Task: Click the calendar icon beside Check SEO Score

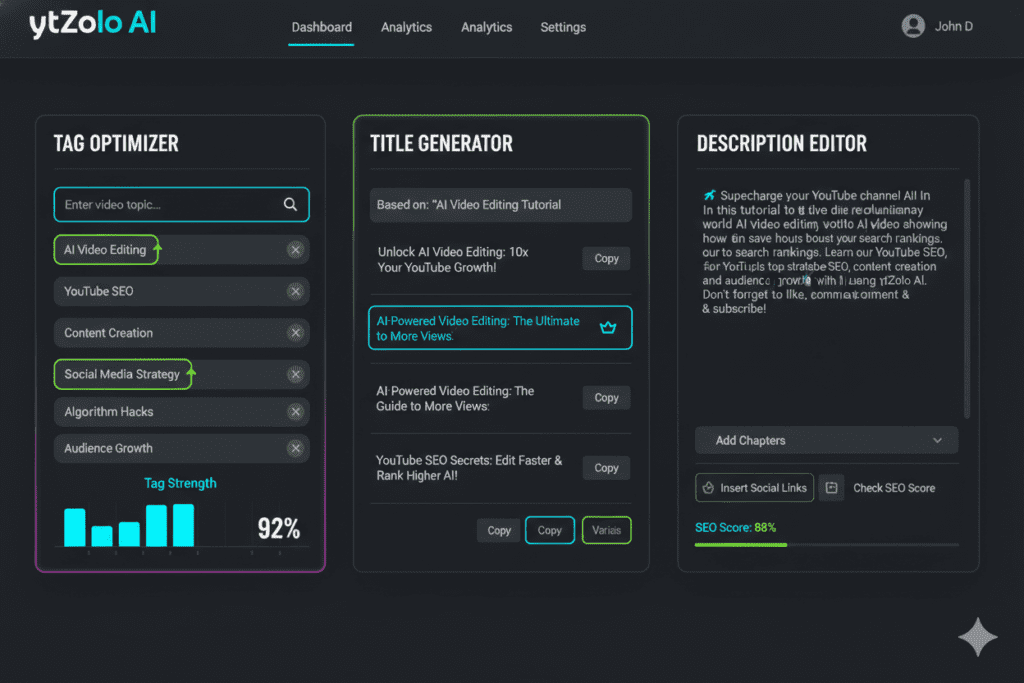Action: pyautogui.click(x=832, y=487)
